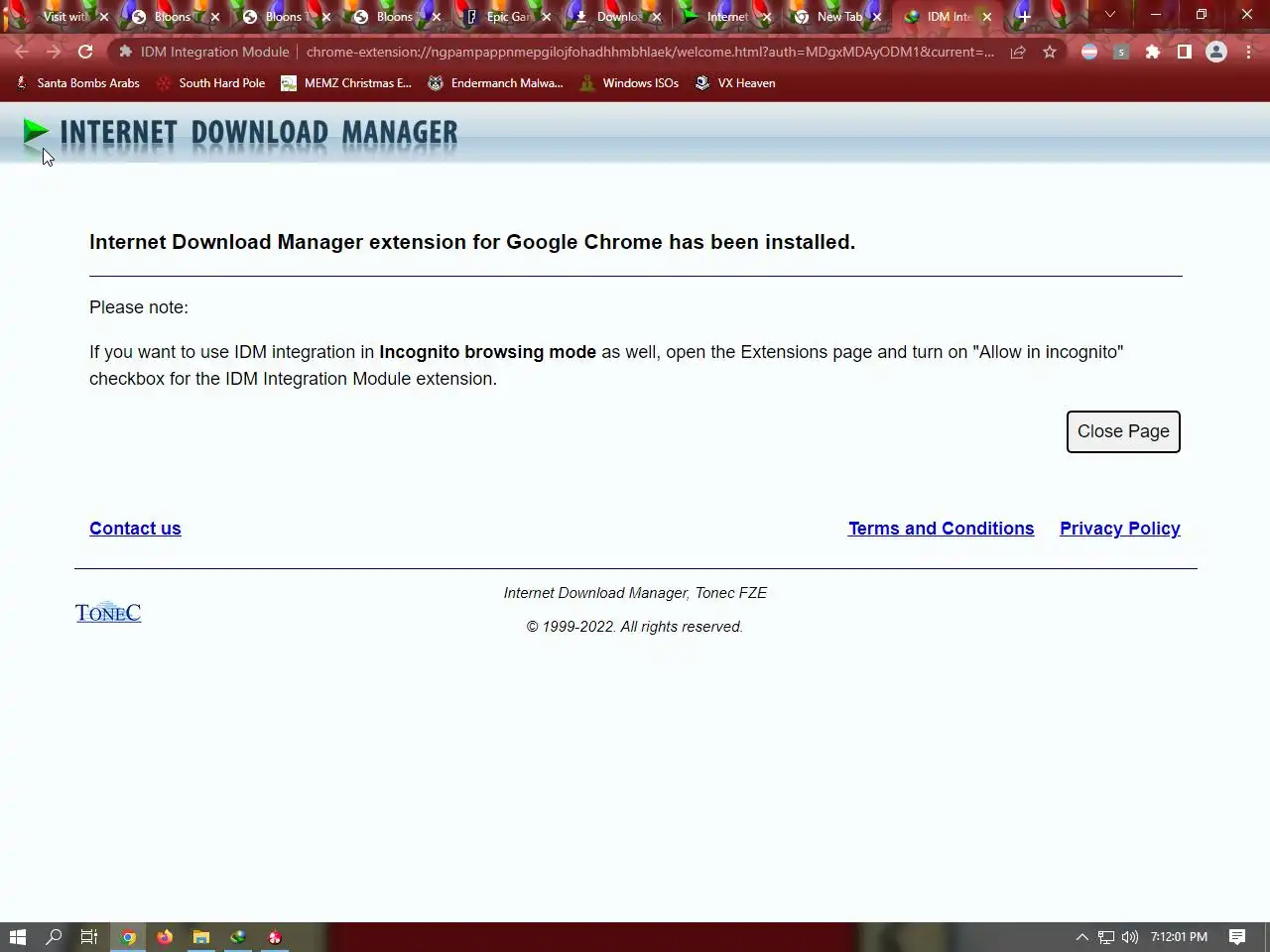Image resolution: width=1270 pixels, height=952 pixels.
Task: Open the Privacy Policy link
Action: [x=1120, y=529]
